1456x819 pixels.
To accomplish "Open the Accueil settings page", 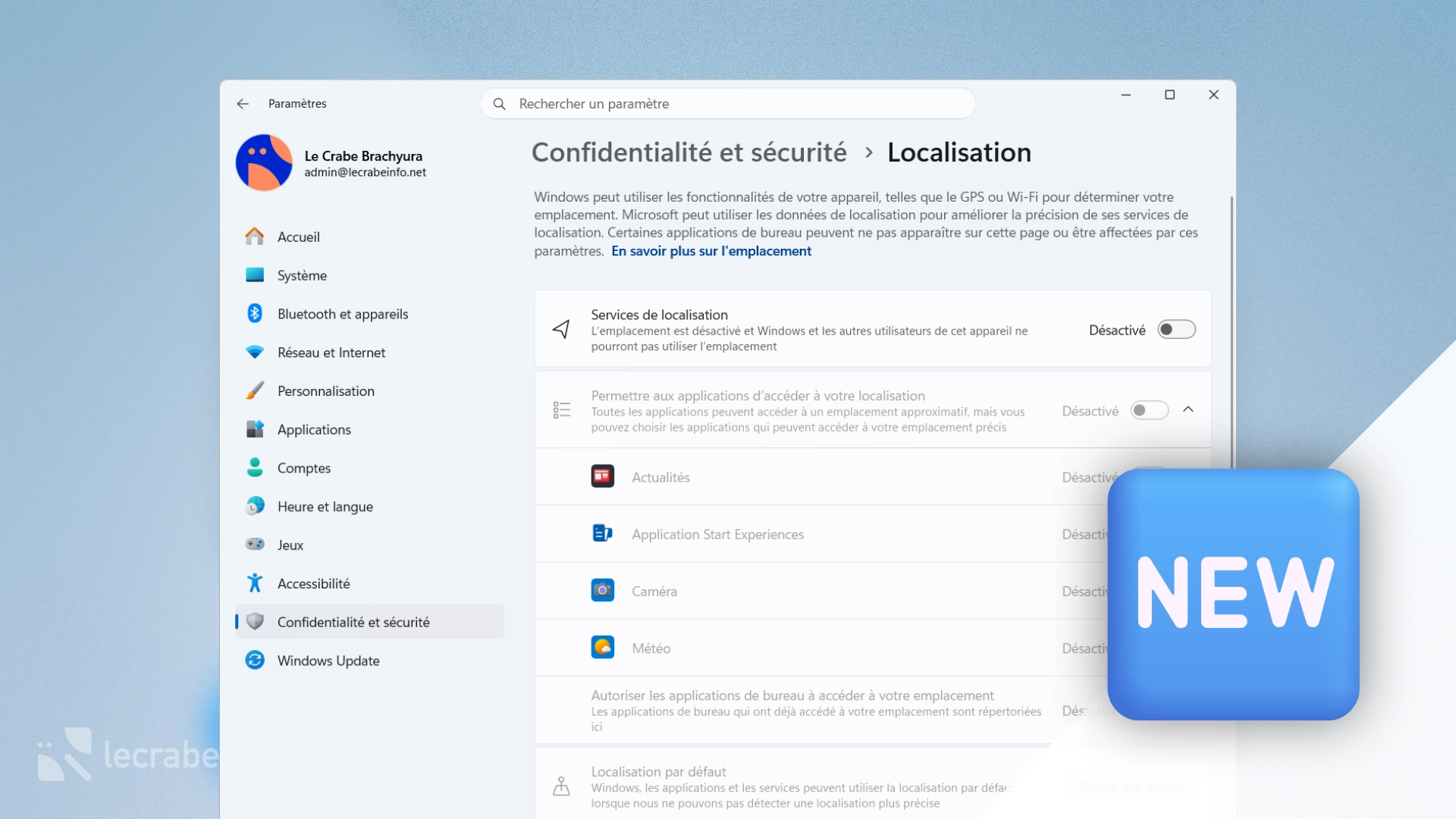I will (x=369, y=237).
